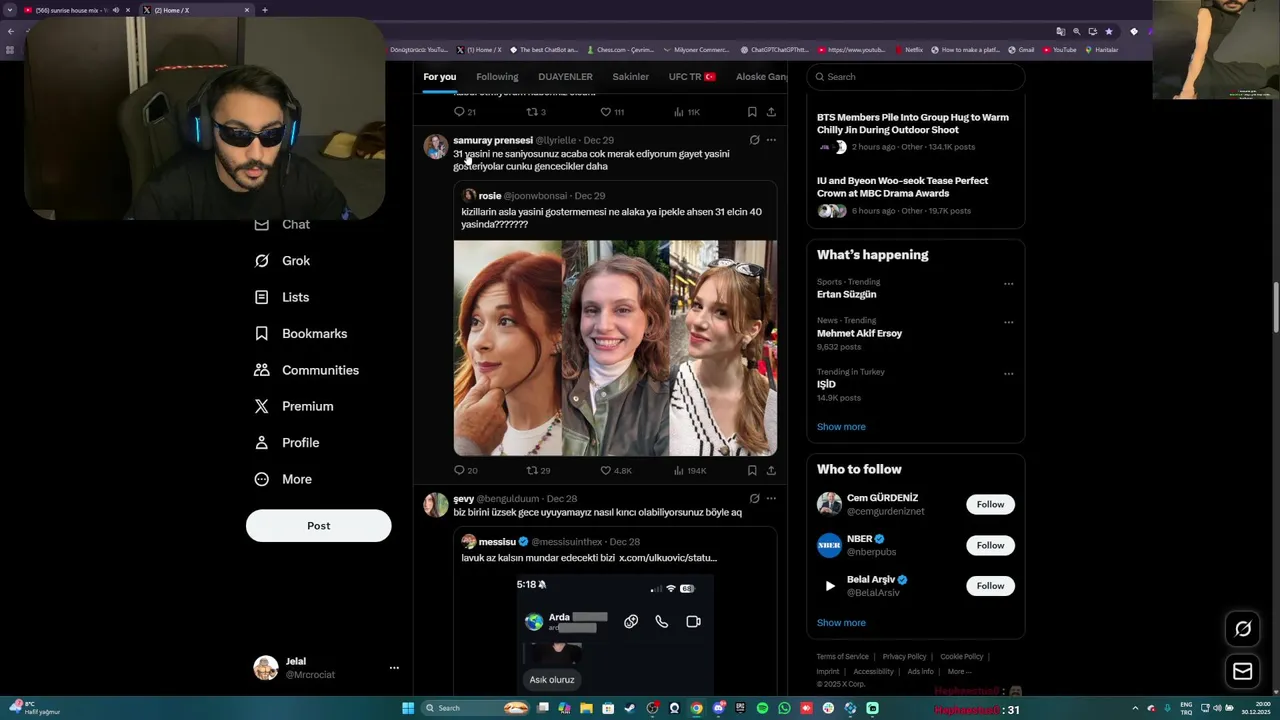Reply to the top post with 21 replies
The height and width of the screenshot is (720, 1280).
pos(465,112)
